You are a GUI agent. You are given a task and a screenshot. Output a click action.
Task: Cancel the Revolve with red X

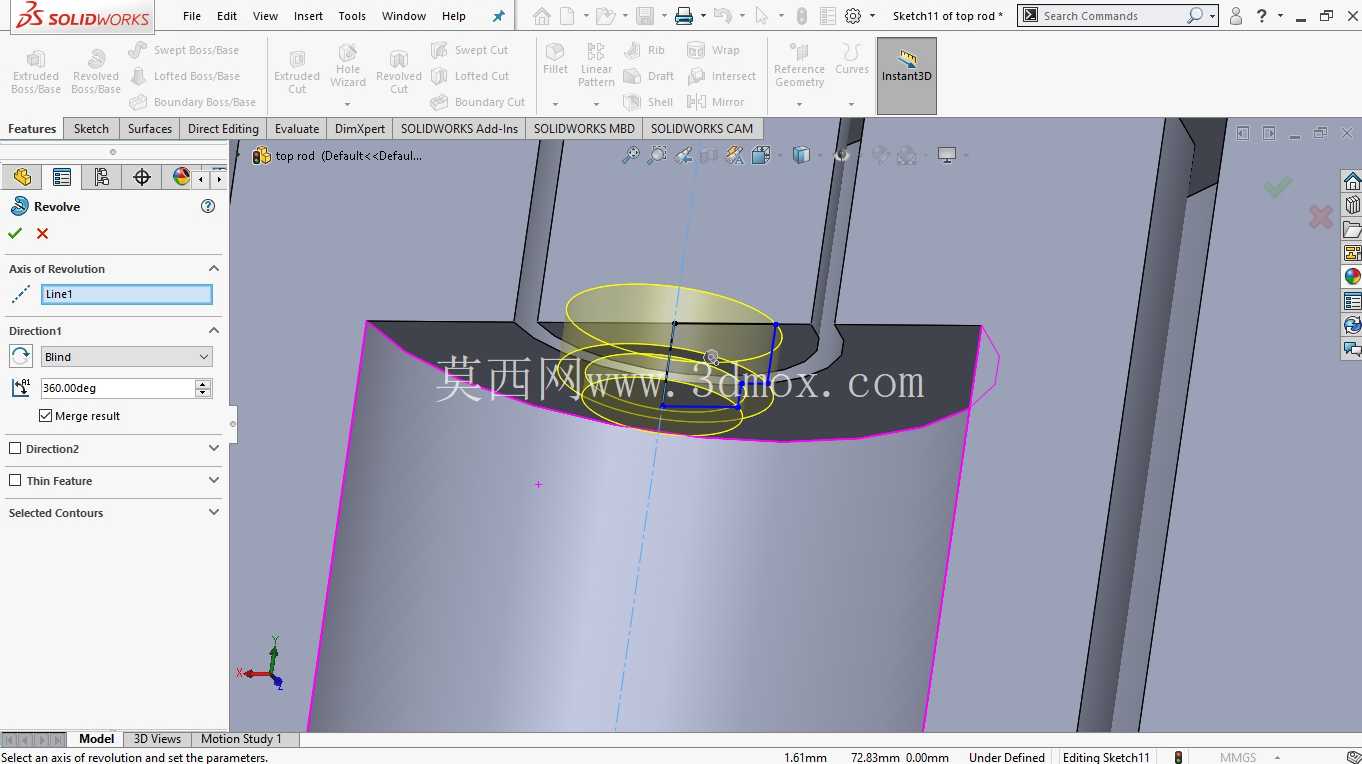coord(42,233)
